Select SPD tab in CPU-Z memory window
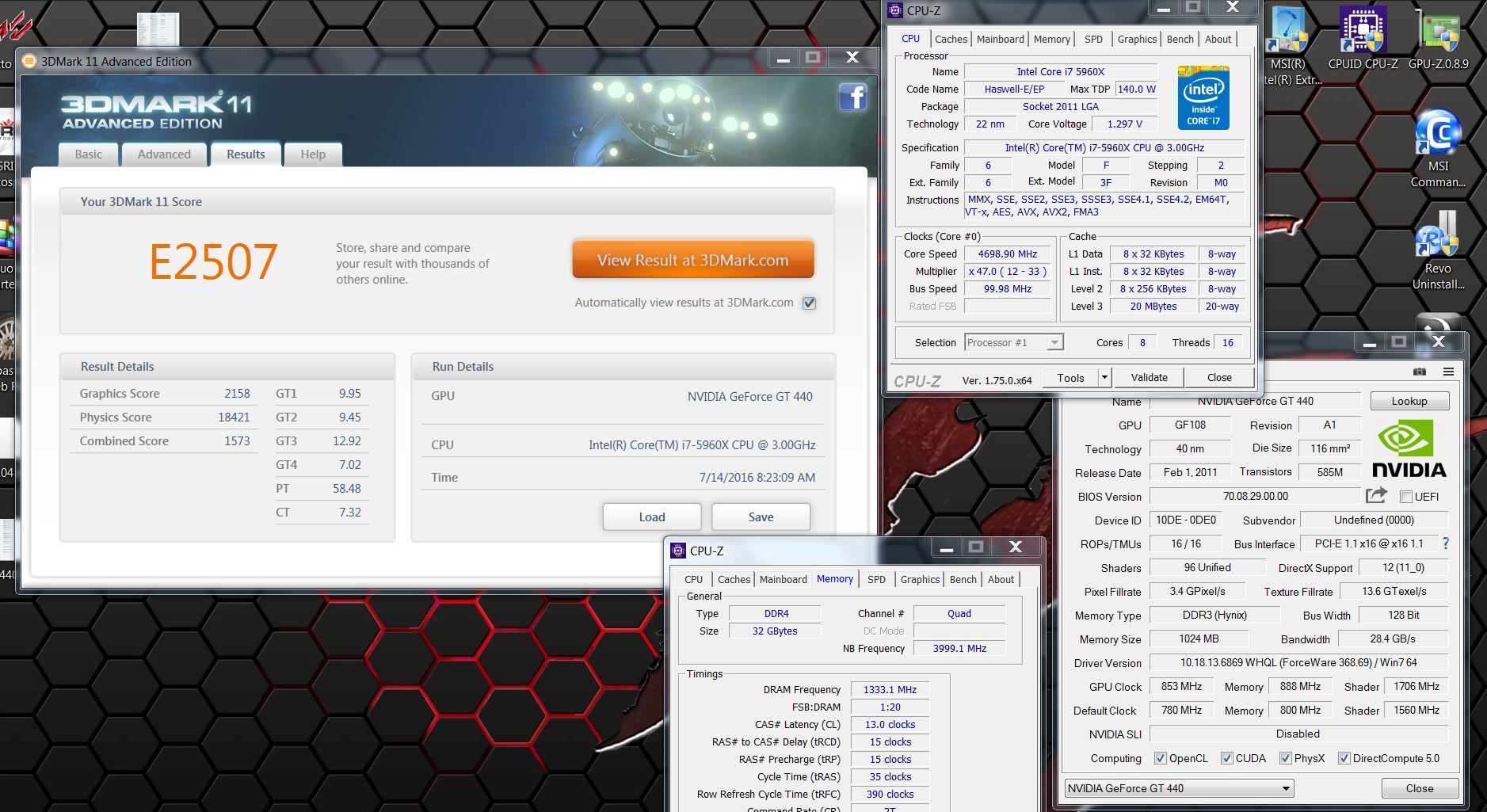This screenshot has width=1487, height=812. 876,579
